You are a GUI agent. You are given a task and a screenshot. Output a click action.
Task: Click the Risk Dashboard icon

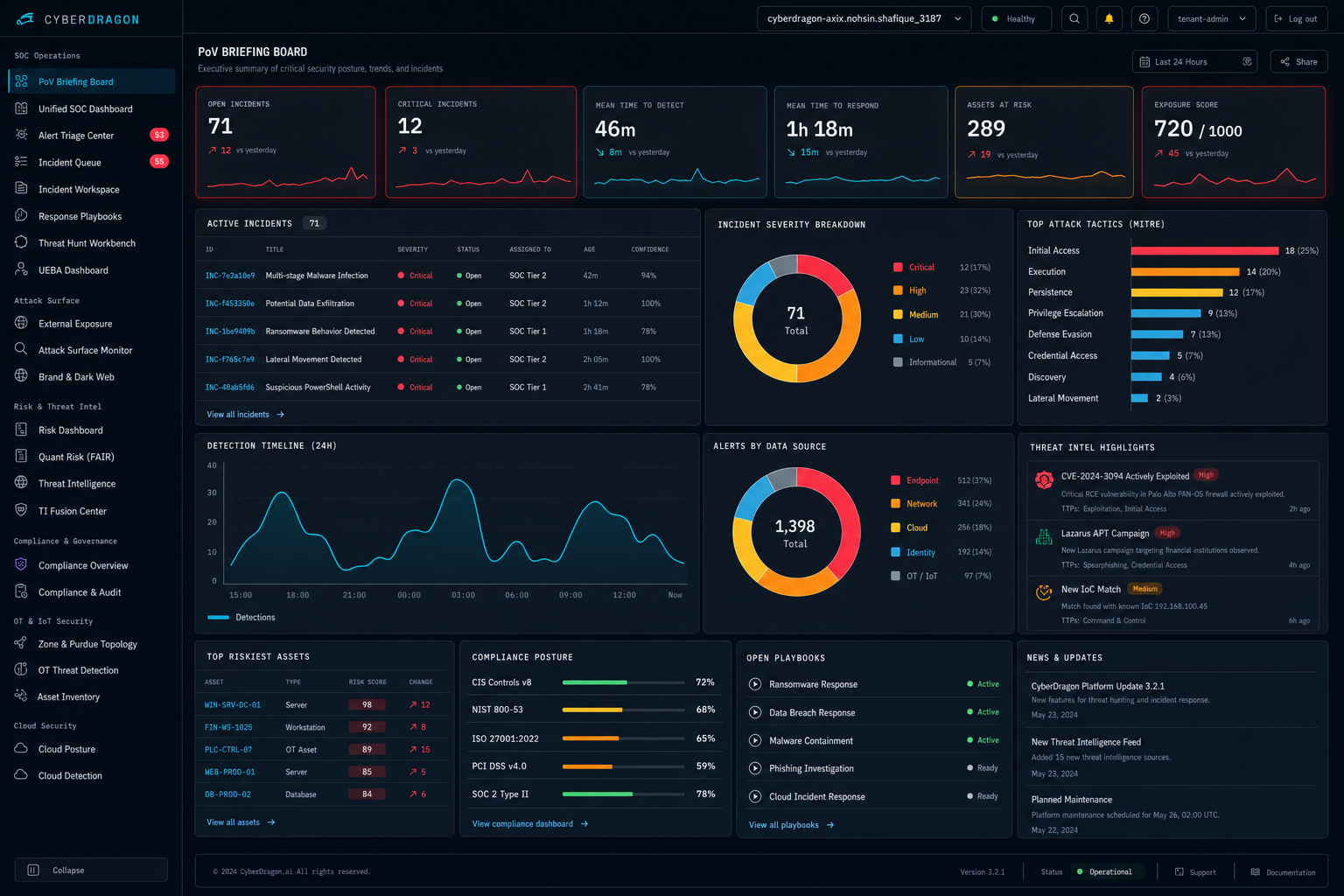(22, 430)
